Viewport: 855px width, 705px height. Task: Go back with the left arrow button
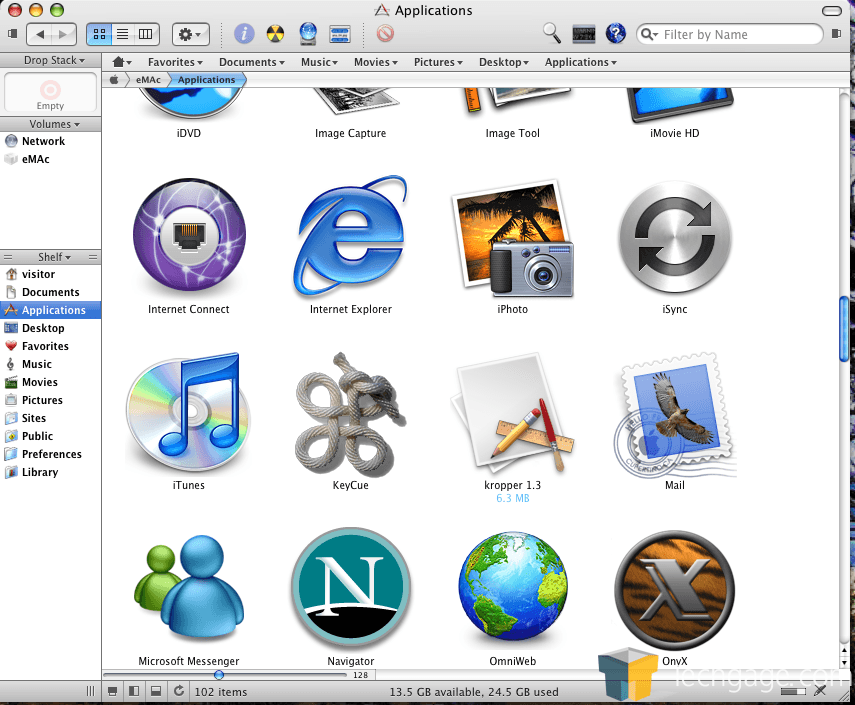40,34
